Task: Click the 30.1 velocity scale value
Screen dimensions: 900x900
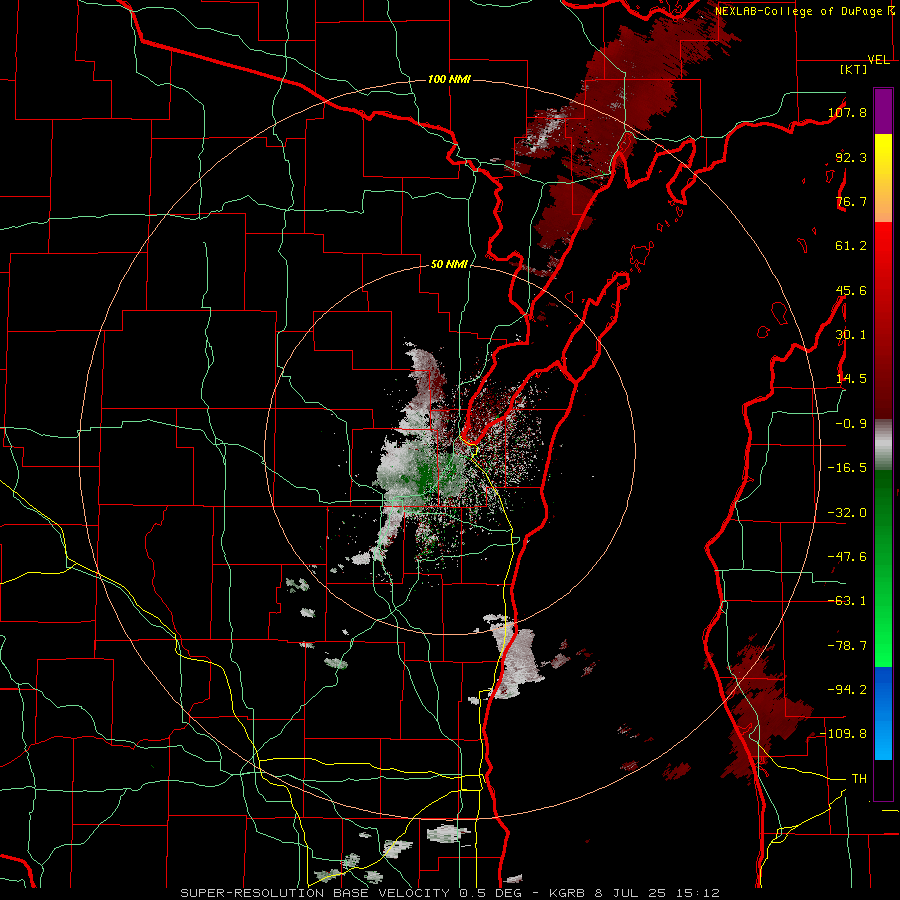Action: [x=851, y=335]
